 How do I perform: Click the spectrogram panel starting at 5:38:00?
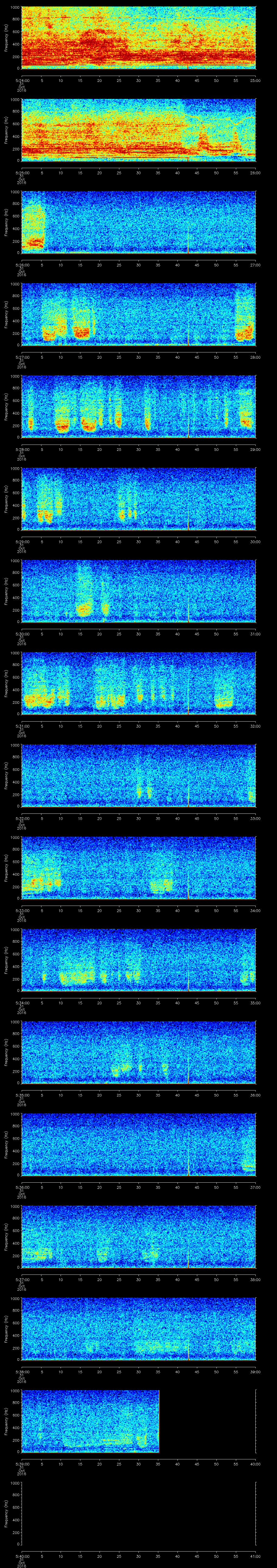[138, 1328]
